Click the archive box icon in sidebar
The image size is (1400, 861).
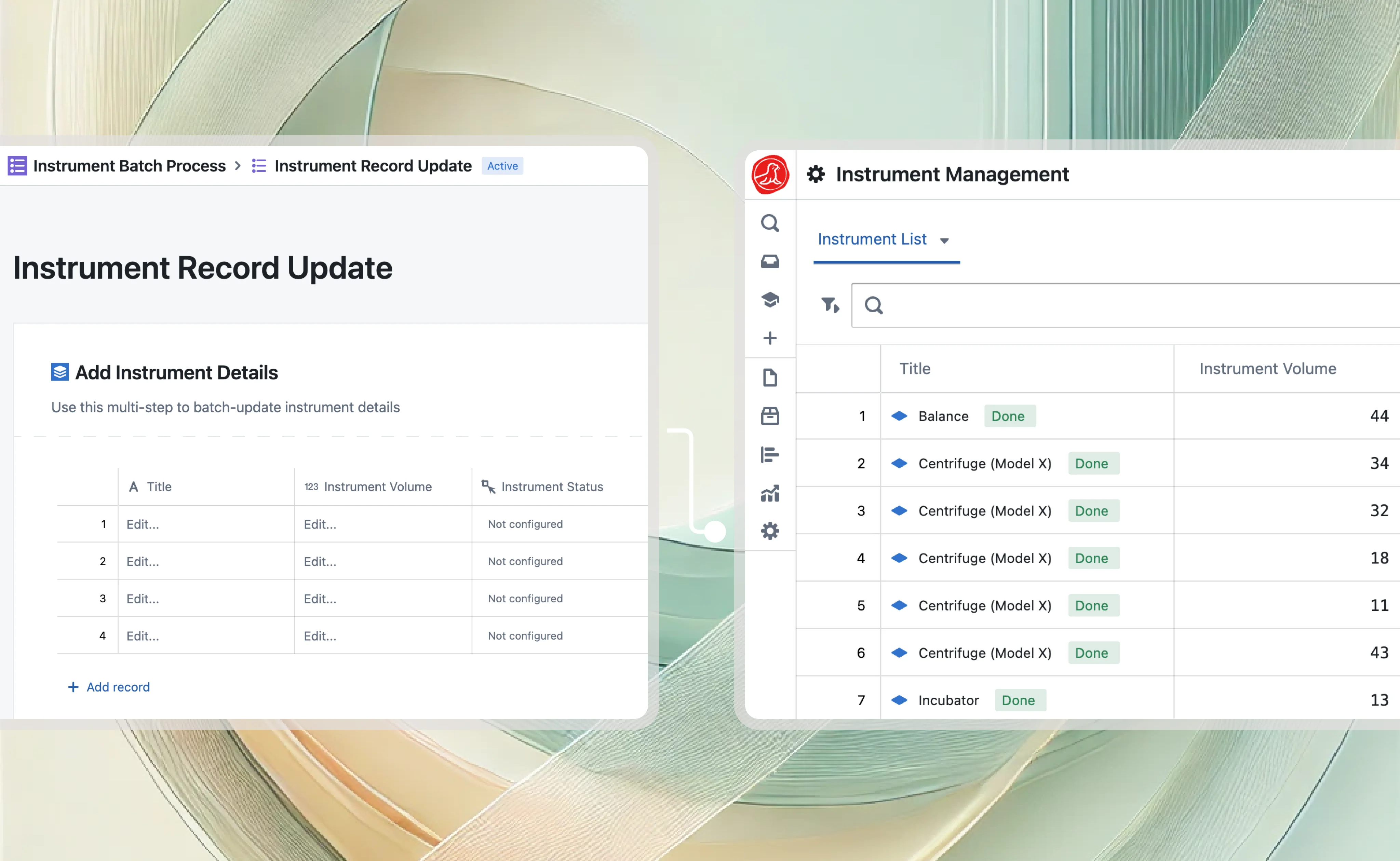[x=770, y=416]
